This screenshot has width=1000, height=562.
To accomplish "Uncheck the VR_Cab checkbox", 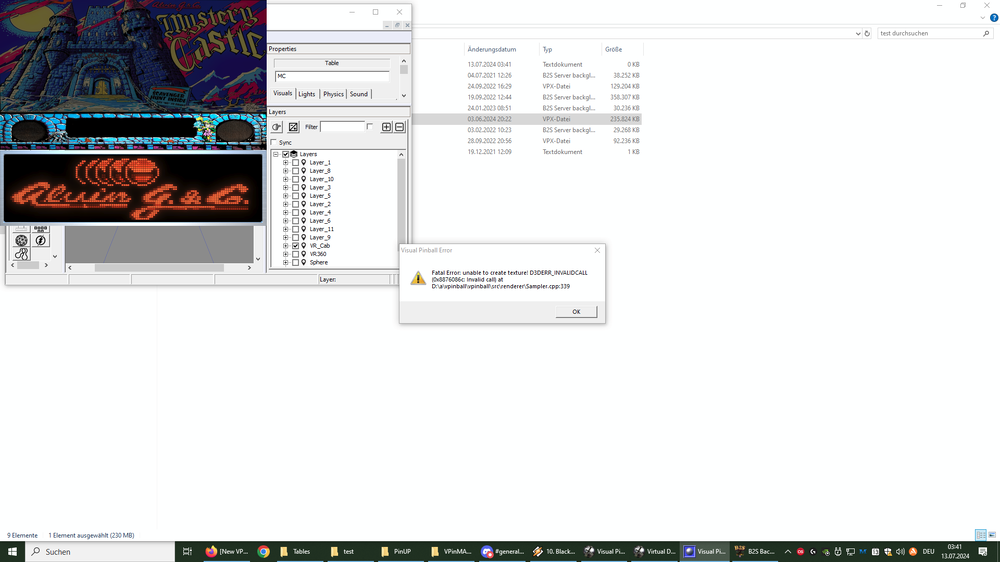I will (x=295, y=246).
